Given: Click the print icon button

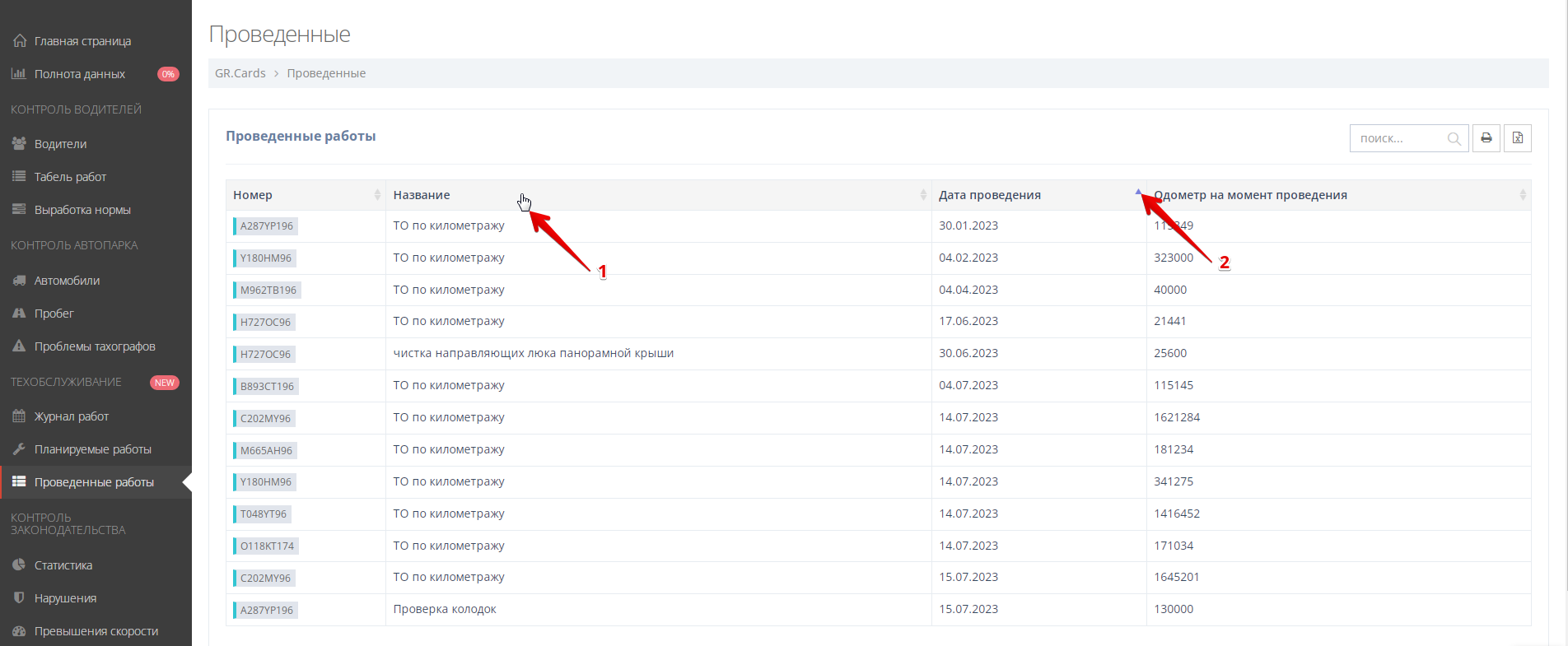Looking at the screenshot, I should (x=1486, y=138).
